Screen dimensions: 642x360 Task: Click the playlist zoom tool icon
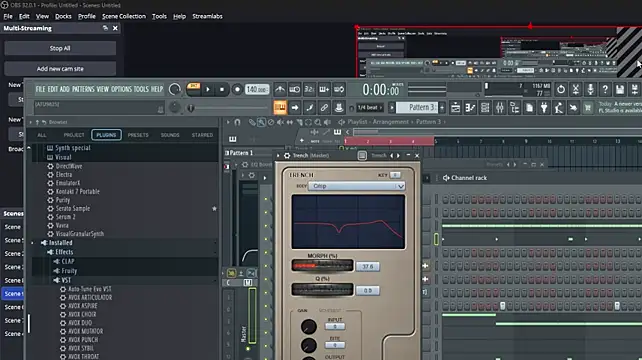pos(318,122)
